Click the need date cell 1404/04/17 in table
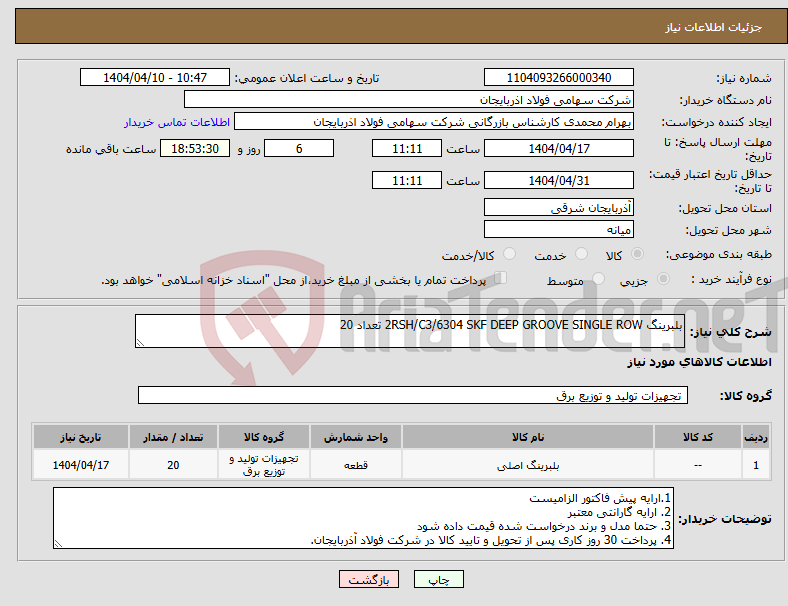 [81, 465]
